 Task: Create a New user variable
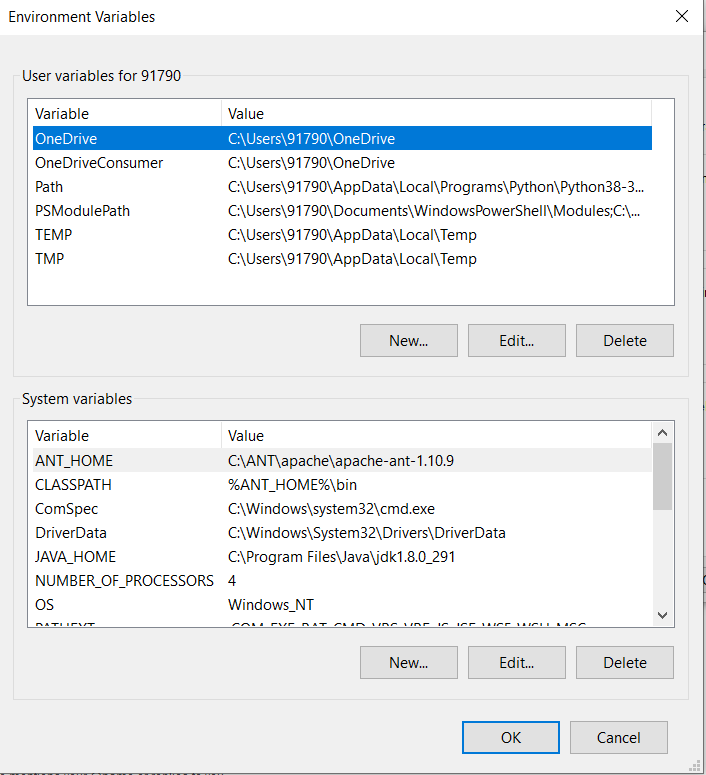(409, 341)
